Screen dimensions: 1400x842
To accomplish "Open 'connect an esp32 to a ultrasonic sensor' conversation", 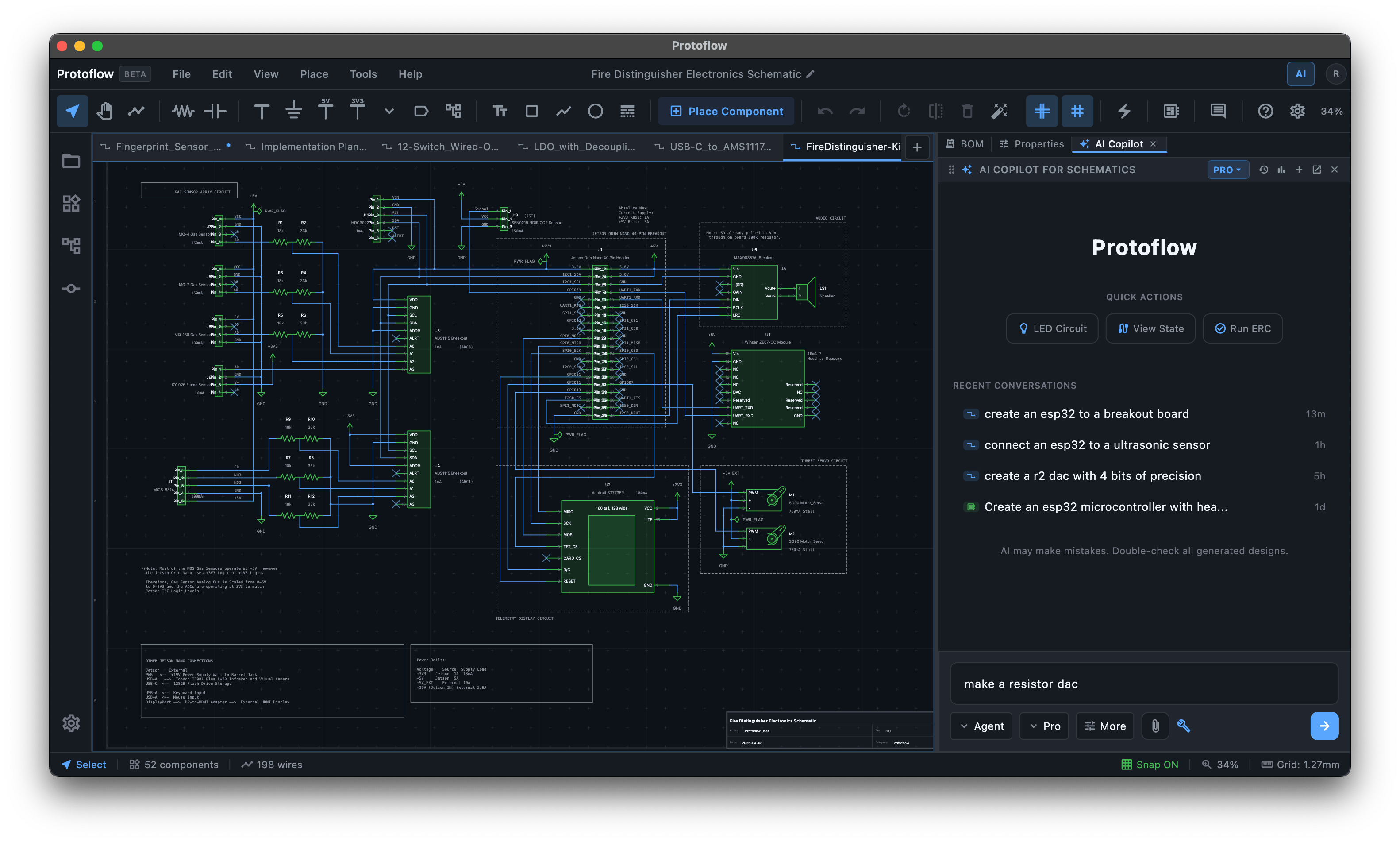I will click(1144, 445).
